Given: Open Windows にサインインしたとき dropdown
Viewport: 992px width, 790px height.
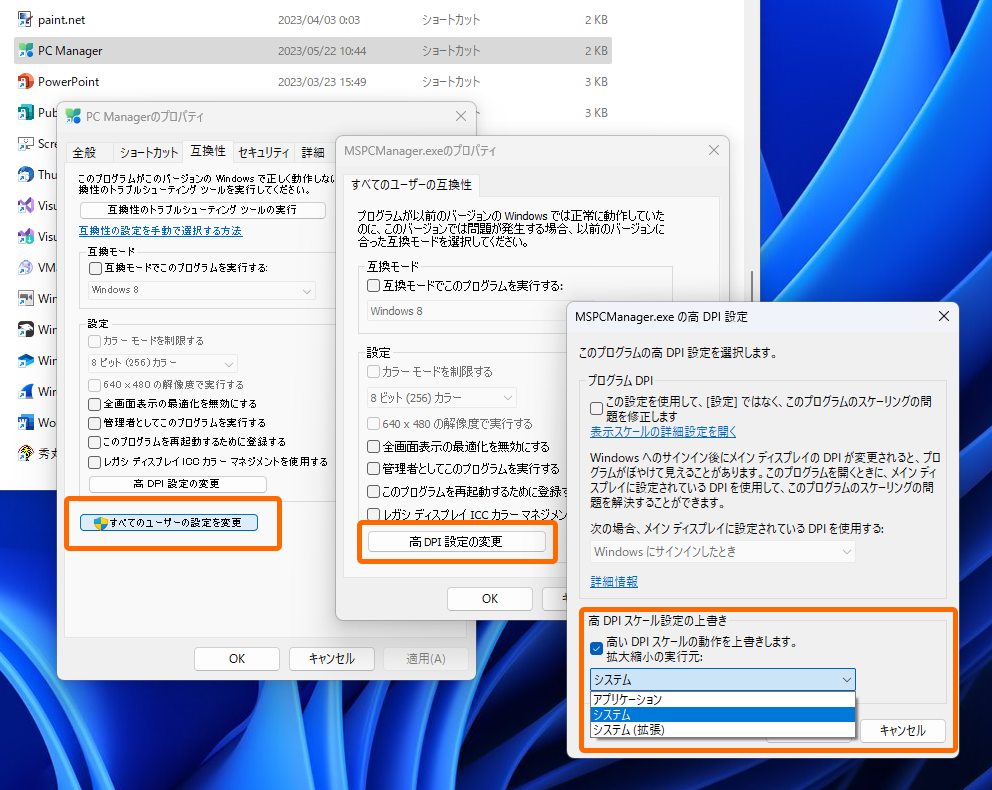Looking at the screenshot, I should (x=722, y=552).
